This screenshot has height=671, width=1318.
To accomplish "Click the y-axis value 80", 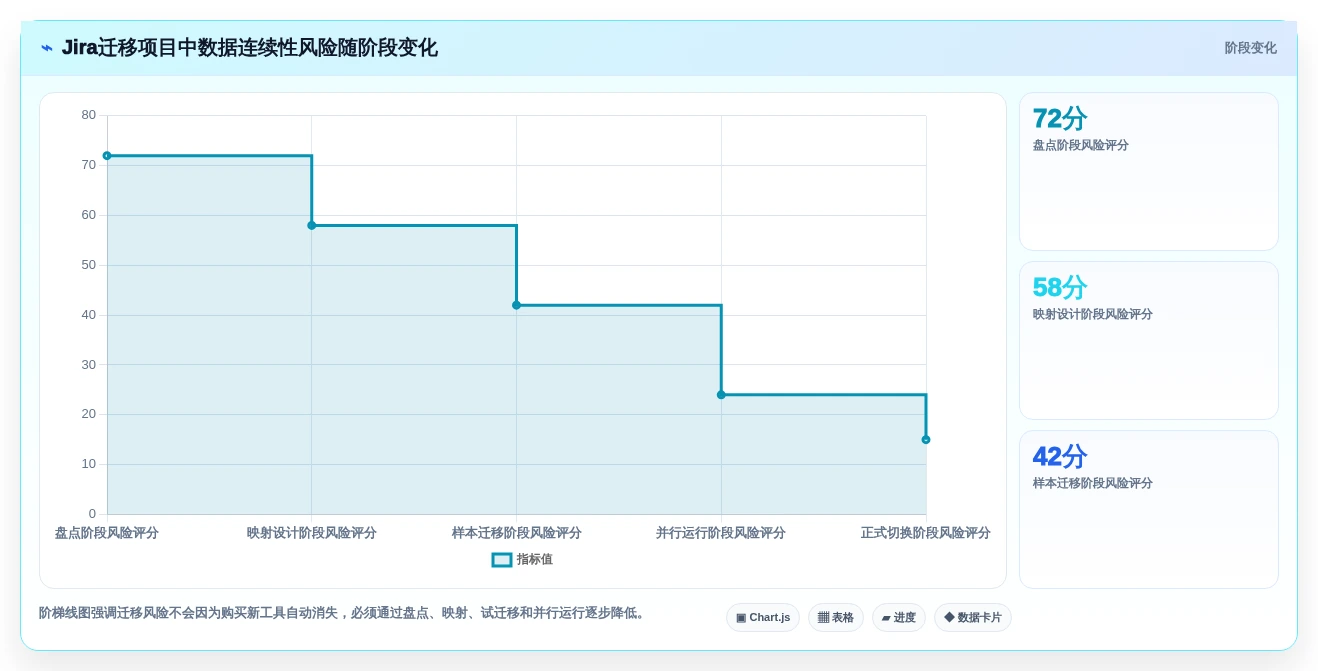I will pyautogui.click(x=89, y=115).
